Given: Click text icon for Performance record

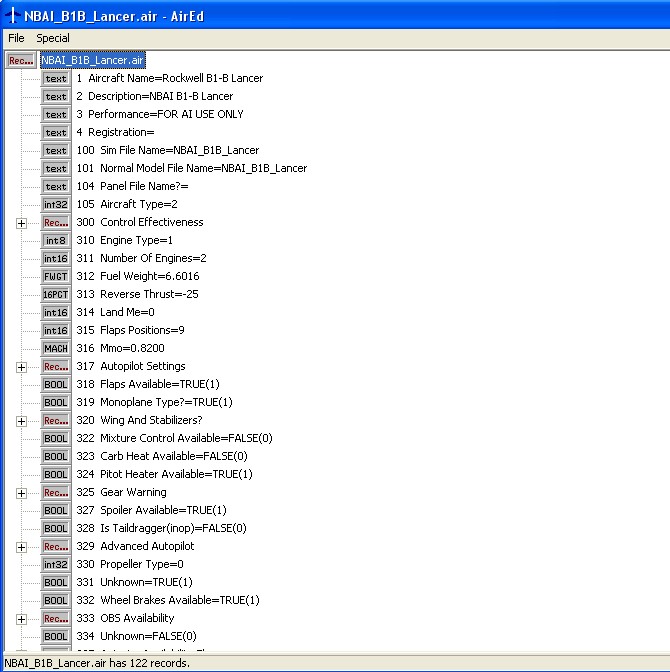Looking at the screenshot, I should pyautogui.click(x=56, y=114).
